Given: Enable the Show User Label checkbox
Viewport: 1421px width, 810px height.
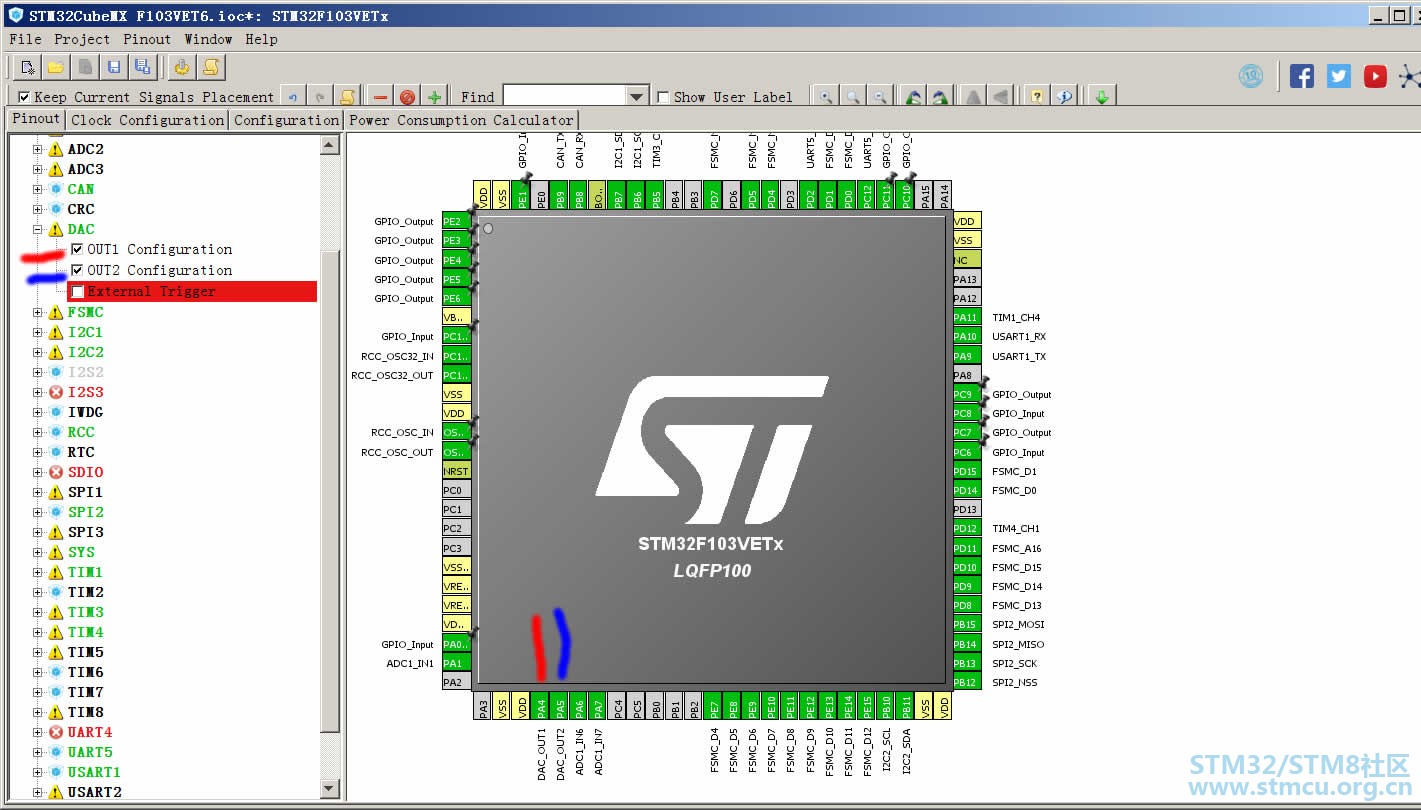Looking at the screenshot, I should click(663, 97).
